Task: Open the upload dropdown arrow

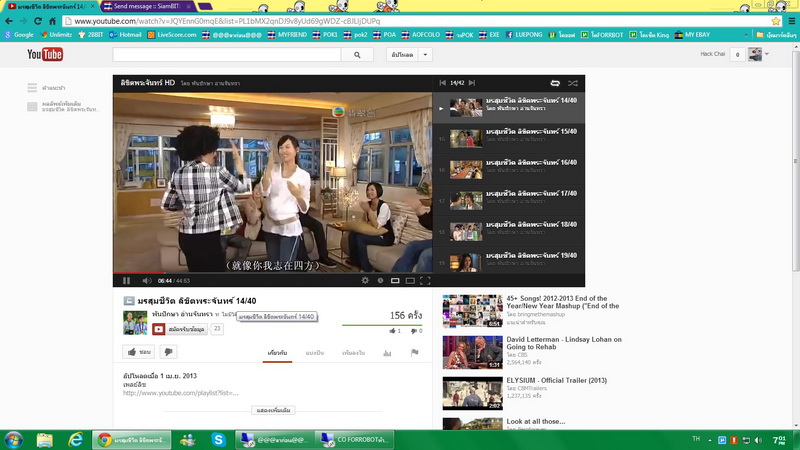Action: click(x=425, y=55)
